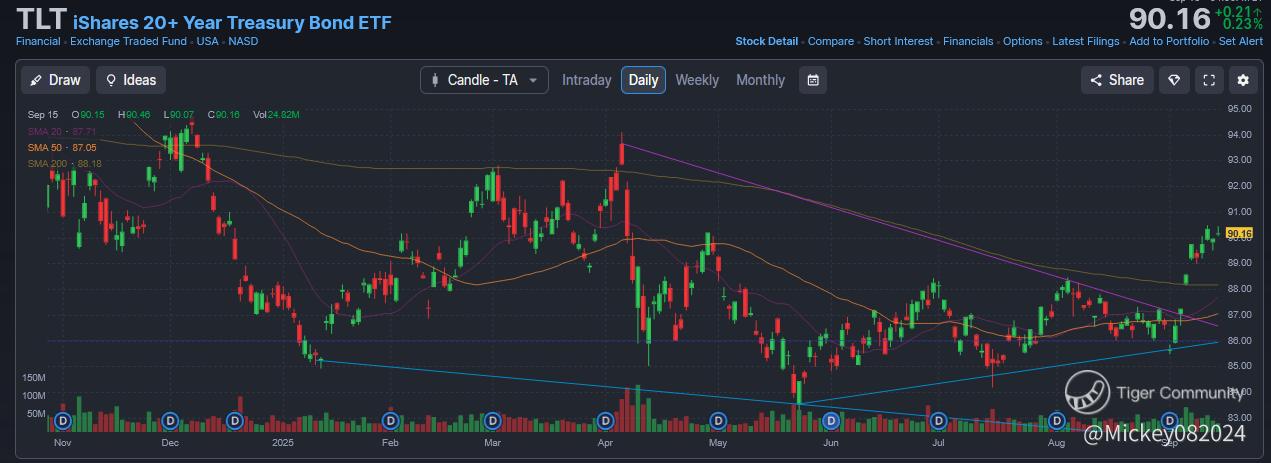The image size is (1271, 463).
Task: Click the dividend marker above the Dec label
Action: [169, 420]
